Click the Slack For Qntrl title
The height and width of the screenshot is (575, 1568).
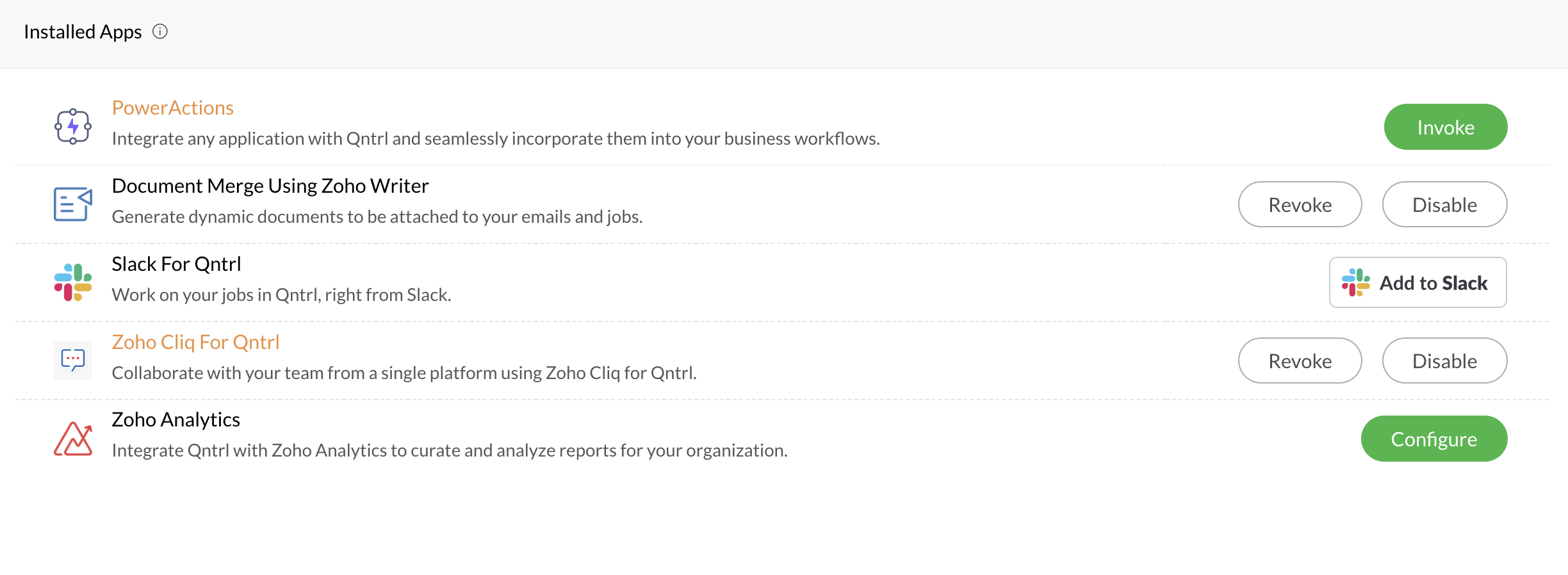[x=176, y=264]
